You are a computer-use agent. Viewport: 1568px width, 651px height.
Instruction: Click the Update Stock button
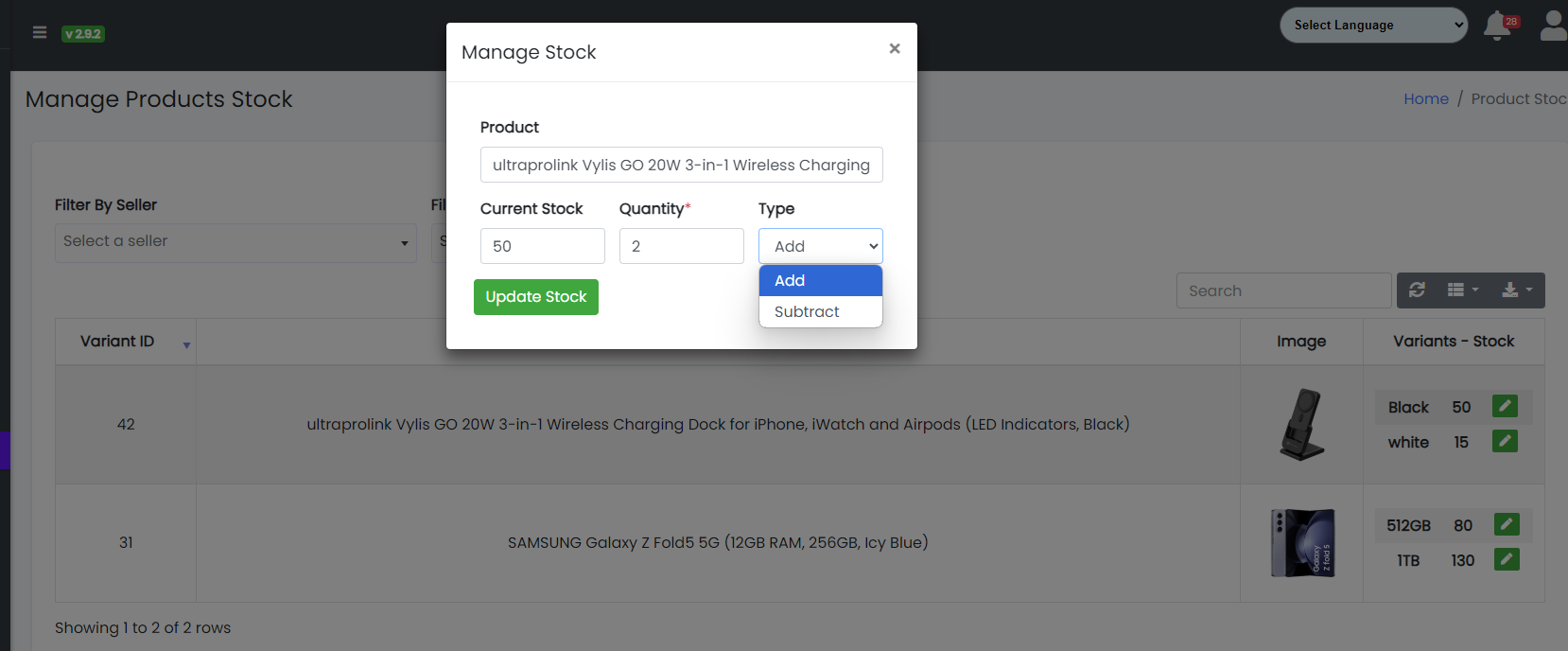coord(536,297)
